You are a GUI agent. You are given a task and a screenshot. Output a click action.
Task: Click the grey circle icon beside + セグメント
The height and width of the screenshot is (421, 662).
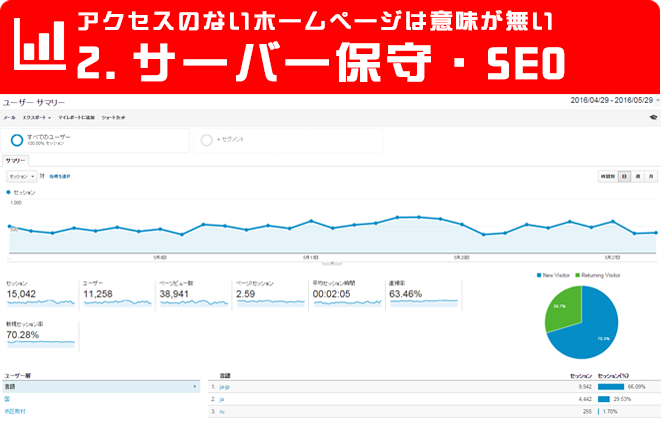click(207, 140)
